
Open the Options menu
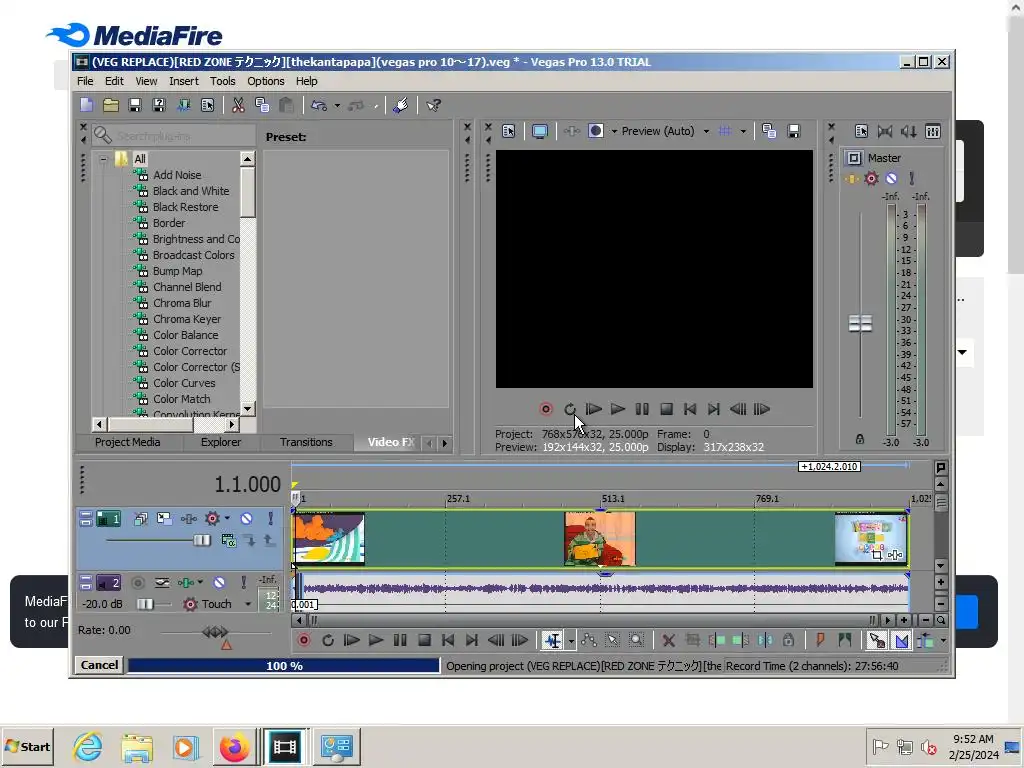coord(266,81)
